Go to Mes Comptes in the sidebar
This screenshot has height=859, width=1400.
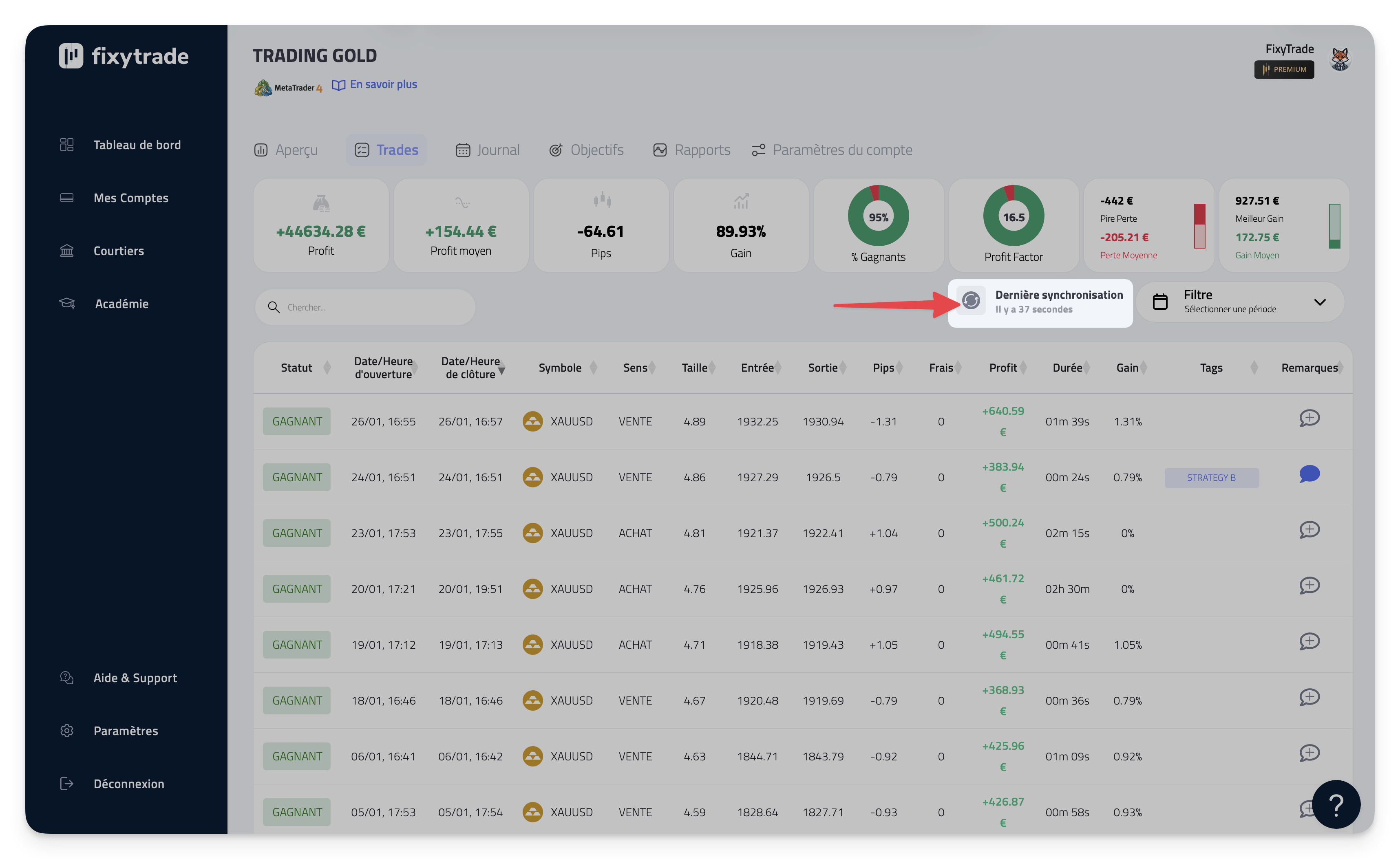tap(131, 198)
